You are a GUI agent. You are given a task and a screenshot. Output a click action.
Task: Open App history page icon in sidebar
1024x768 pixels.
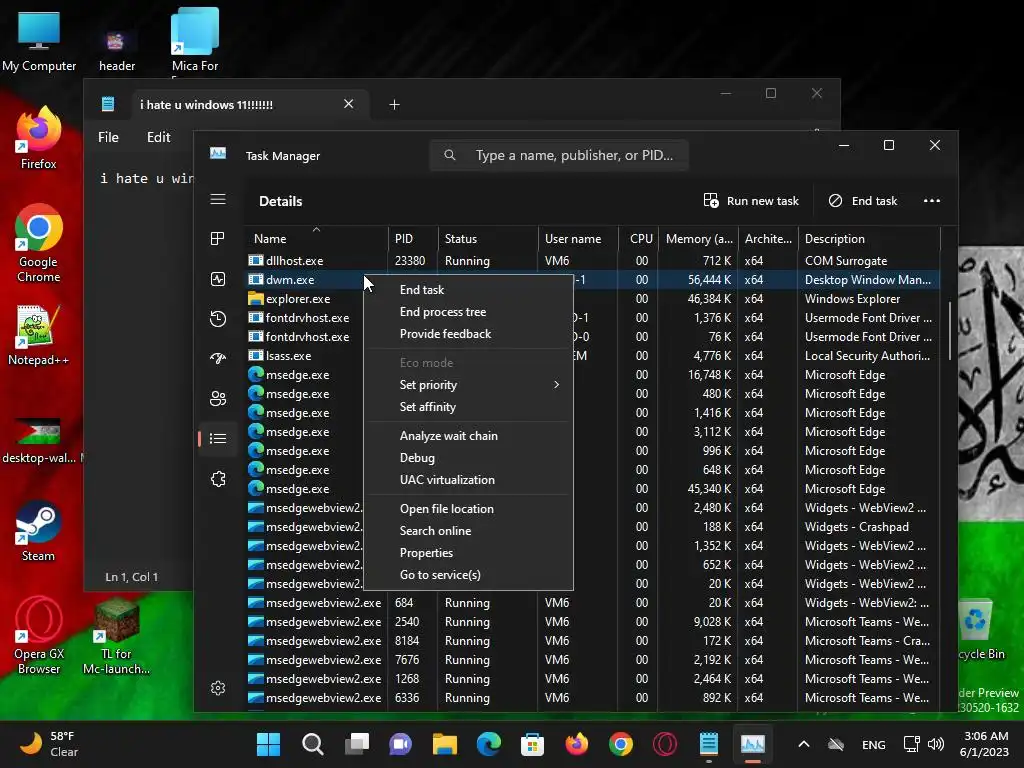(x=218, y=319)
